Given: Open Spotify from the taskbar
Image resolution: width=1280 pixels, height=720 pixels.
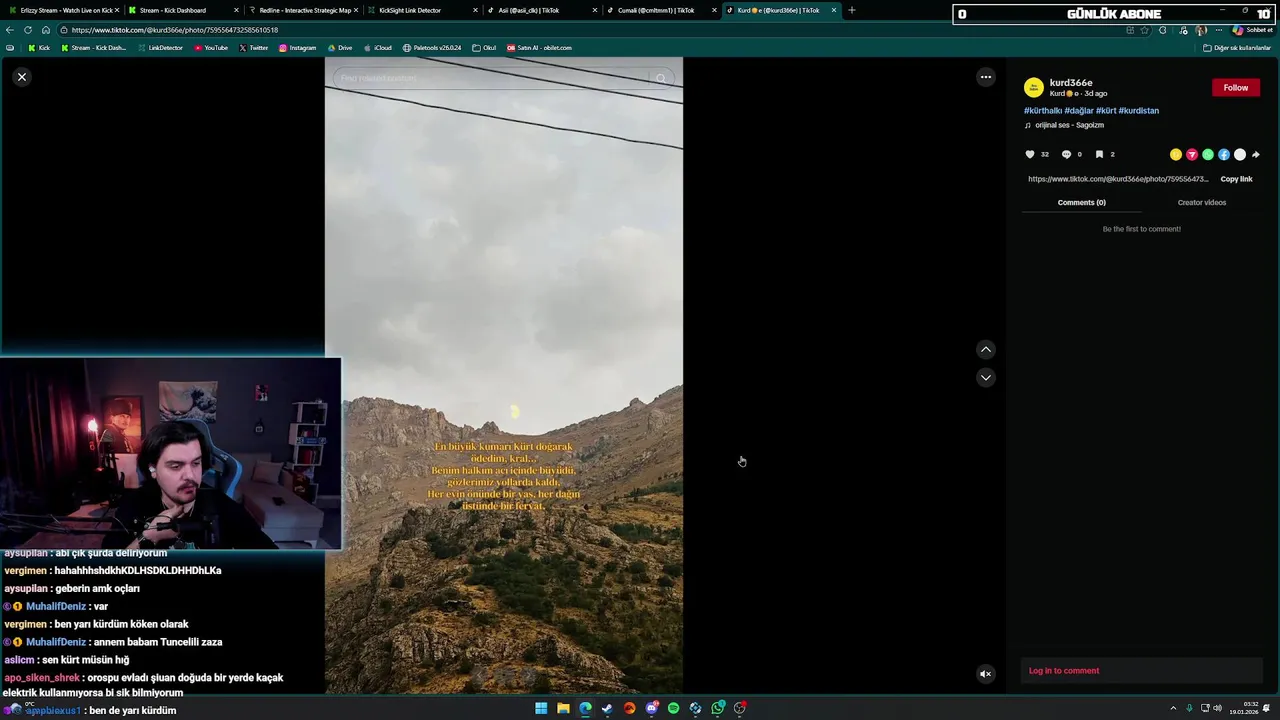Looking at the screenshot, I should click(673, 708).
